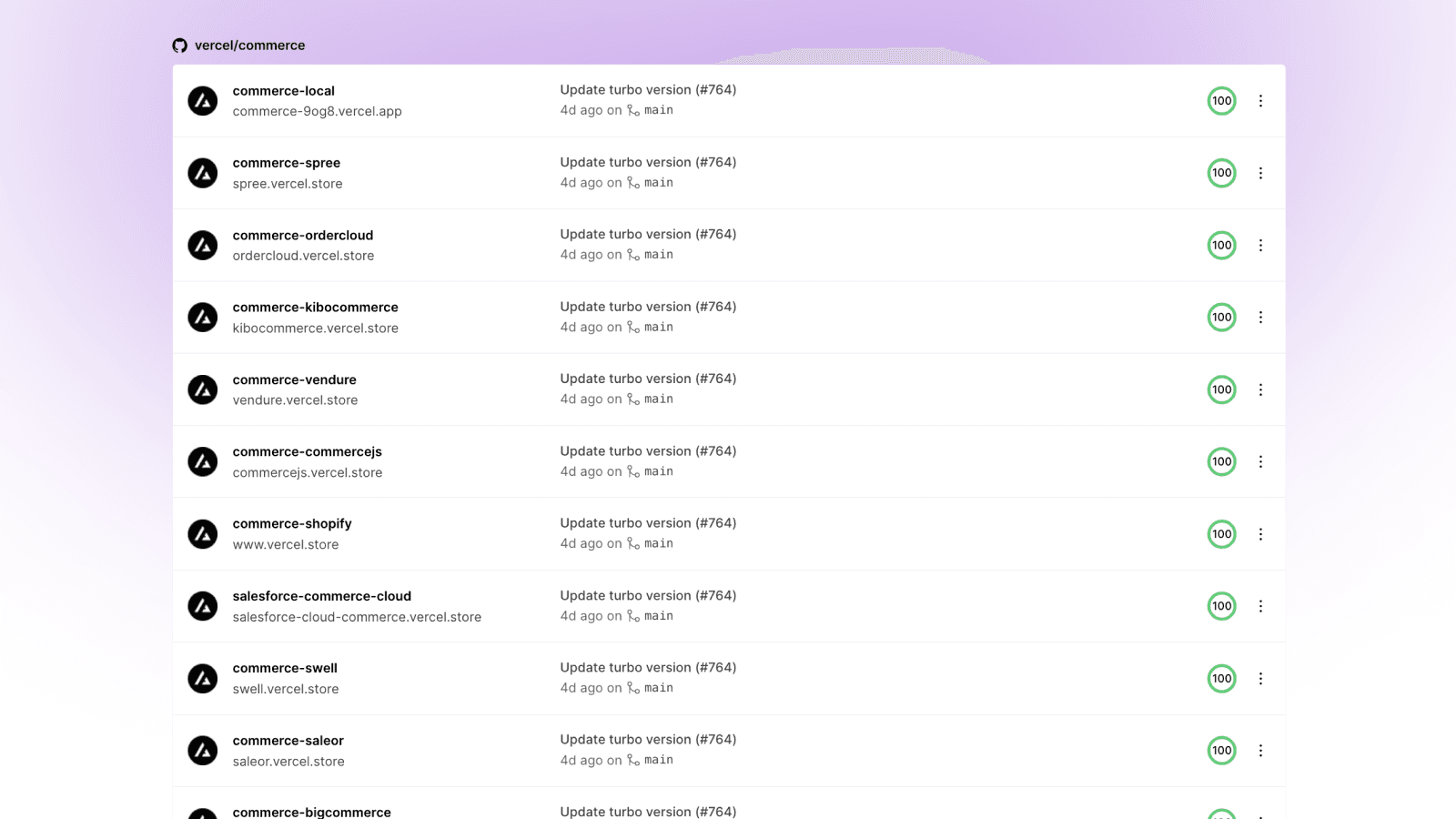The image size is (1456, 819).
Task: Select the branch icon on the commerce-swell row
Action: pos(632,688)
